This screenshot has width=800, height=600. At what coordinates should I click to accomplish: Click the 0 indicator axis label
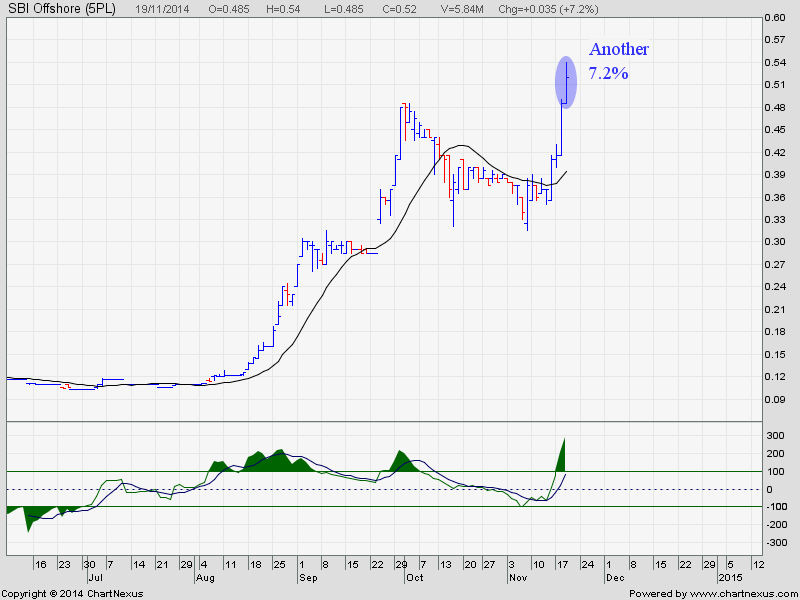tap(771, 489)
